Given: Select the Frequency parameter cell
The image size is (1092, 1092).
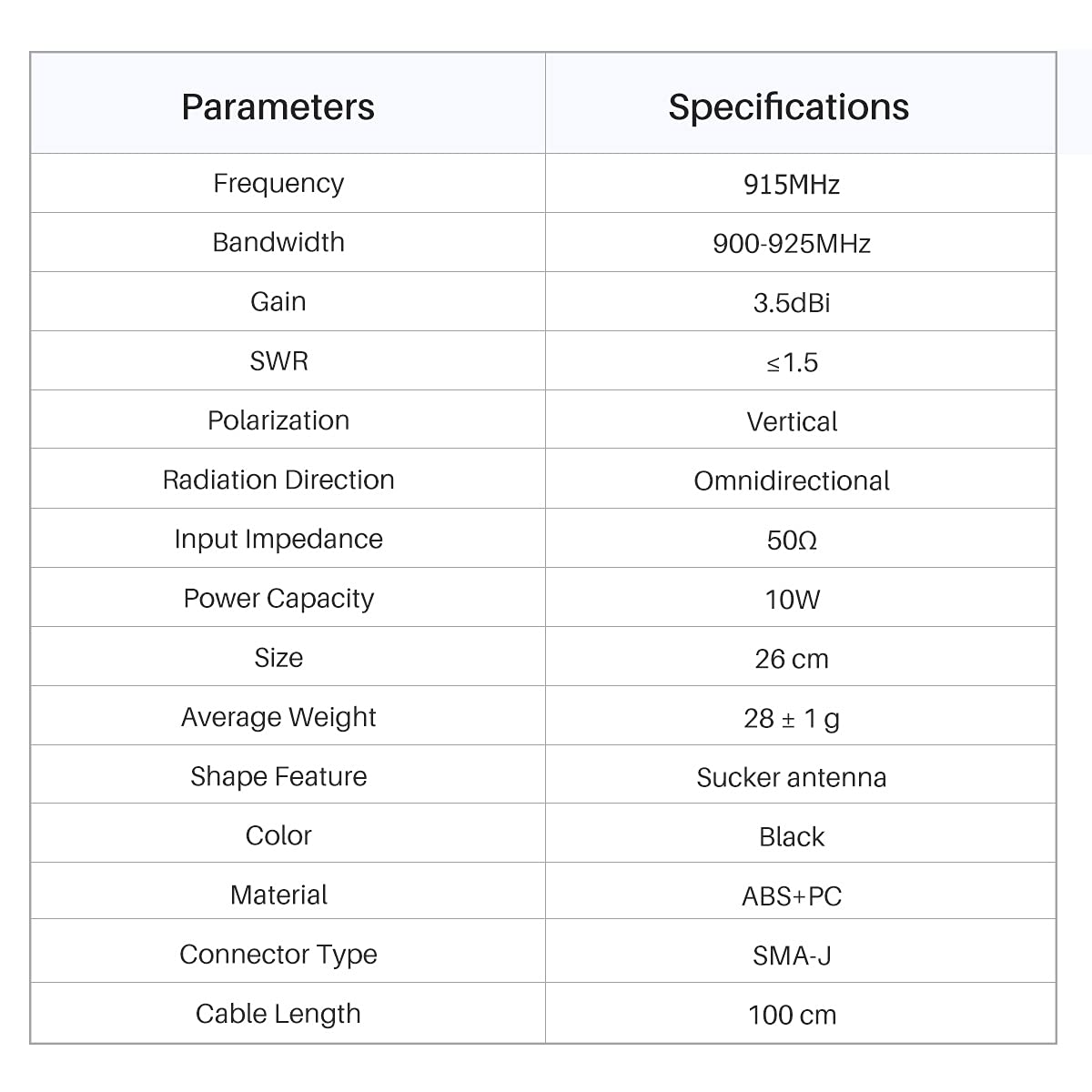Looking at the screenshot, I should (x=278, y=183).
